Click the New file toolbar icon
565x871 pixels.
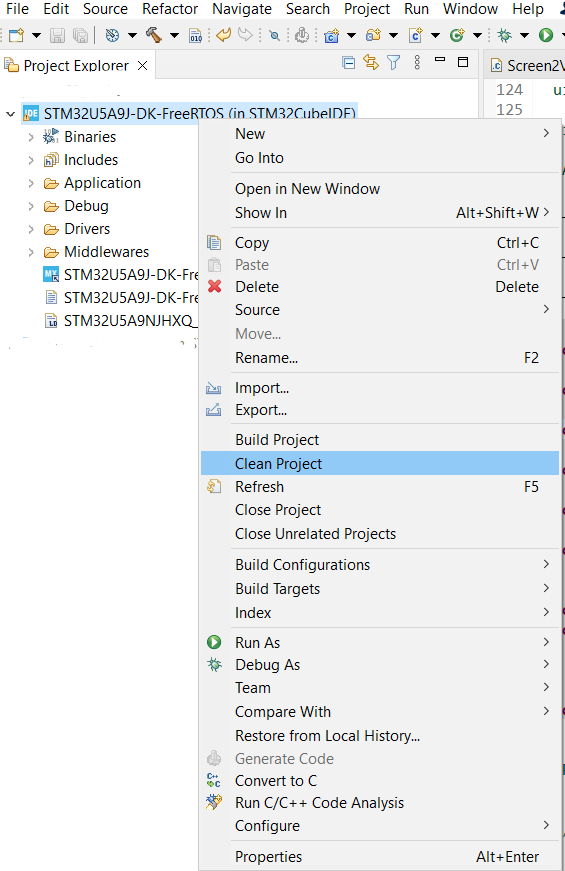(x=17, y=36)
